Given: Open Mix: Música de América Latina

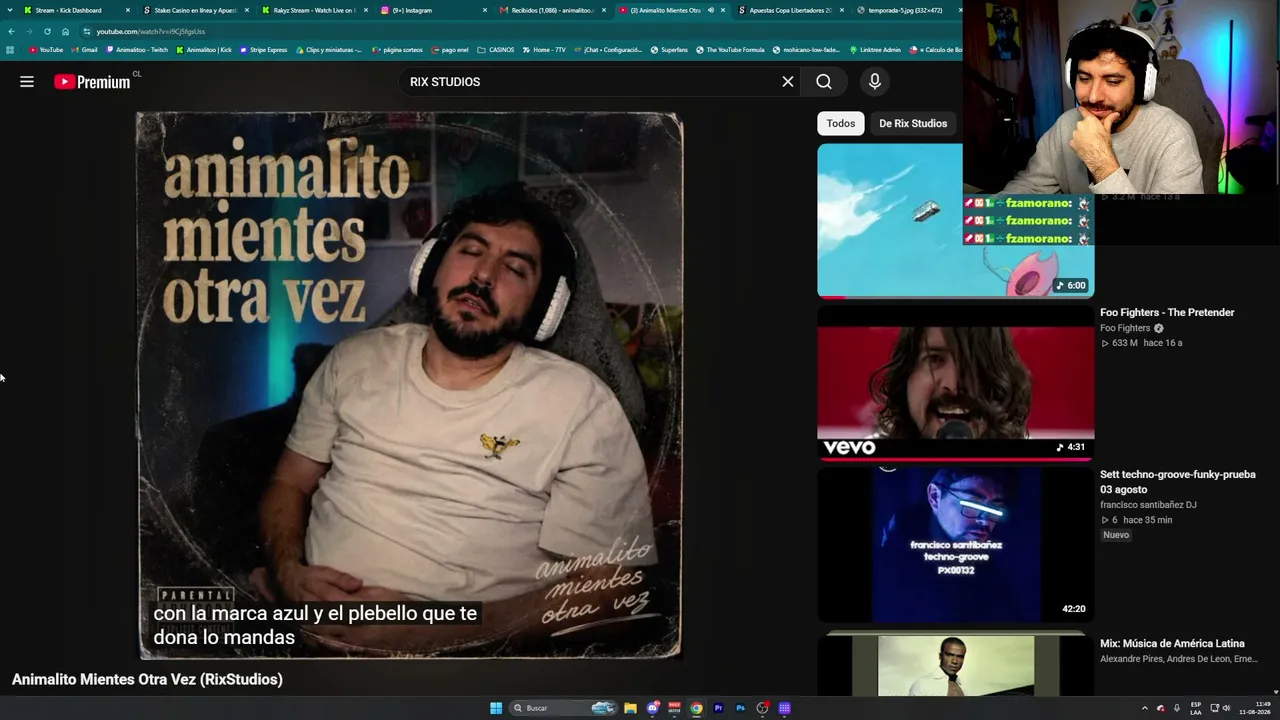Looking at the screenshot, I should point(1172,644).
